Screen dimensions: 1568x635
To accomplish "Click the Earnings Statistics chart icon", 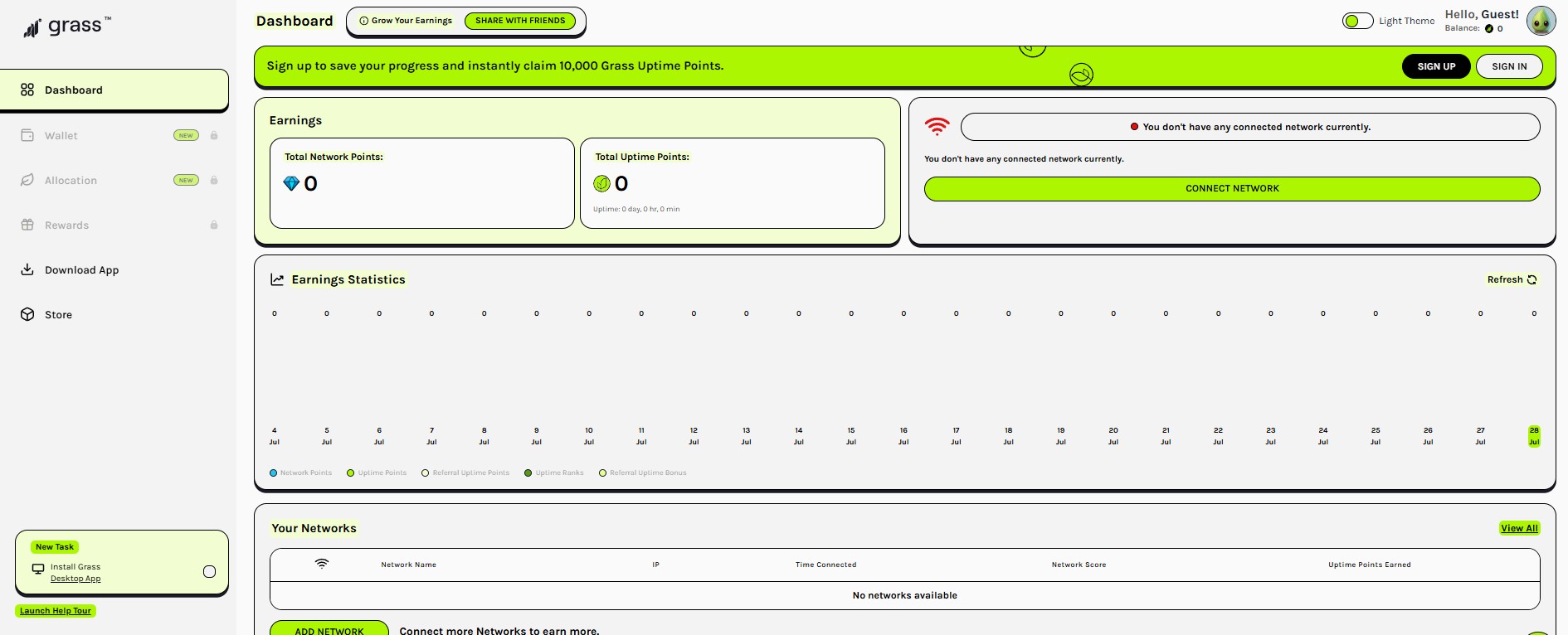I will click(x=277, y=279).
